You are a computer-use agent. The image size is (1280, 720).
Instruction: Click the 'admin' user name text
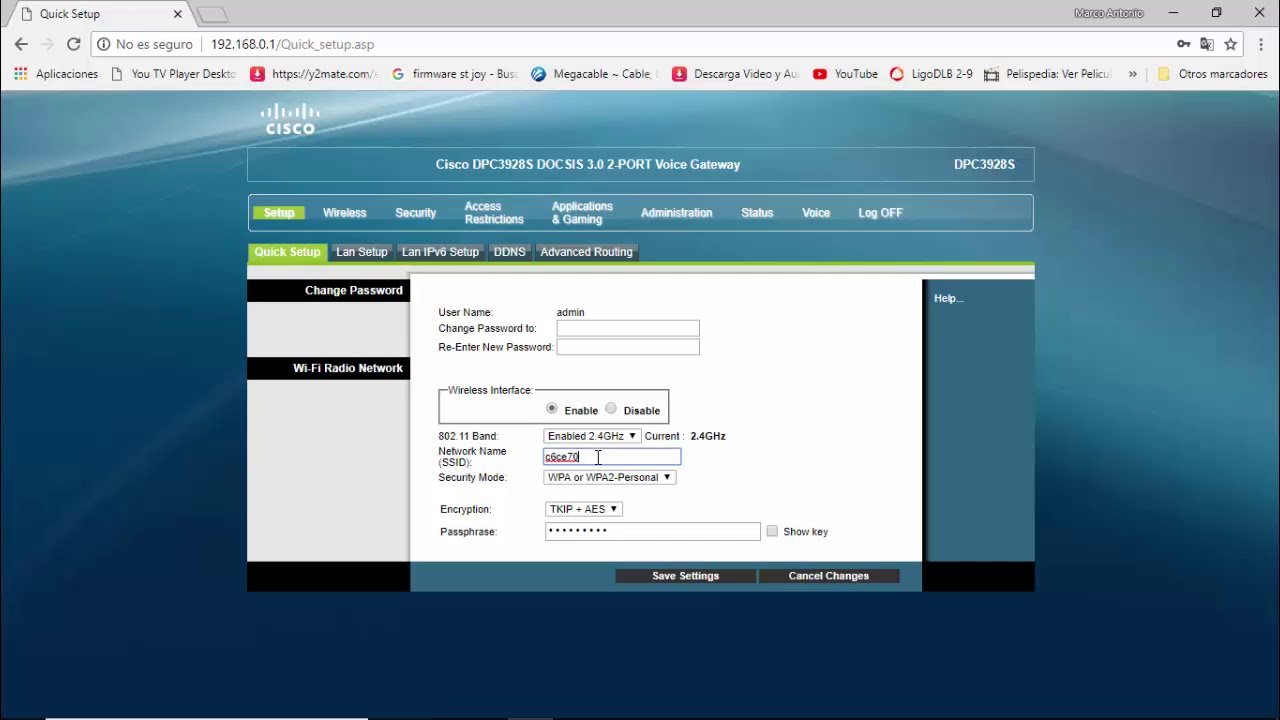[571, 312]
